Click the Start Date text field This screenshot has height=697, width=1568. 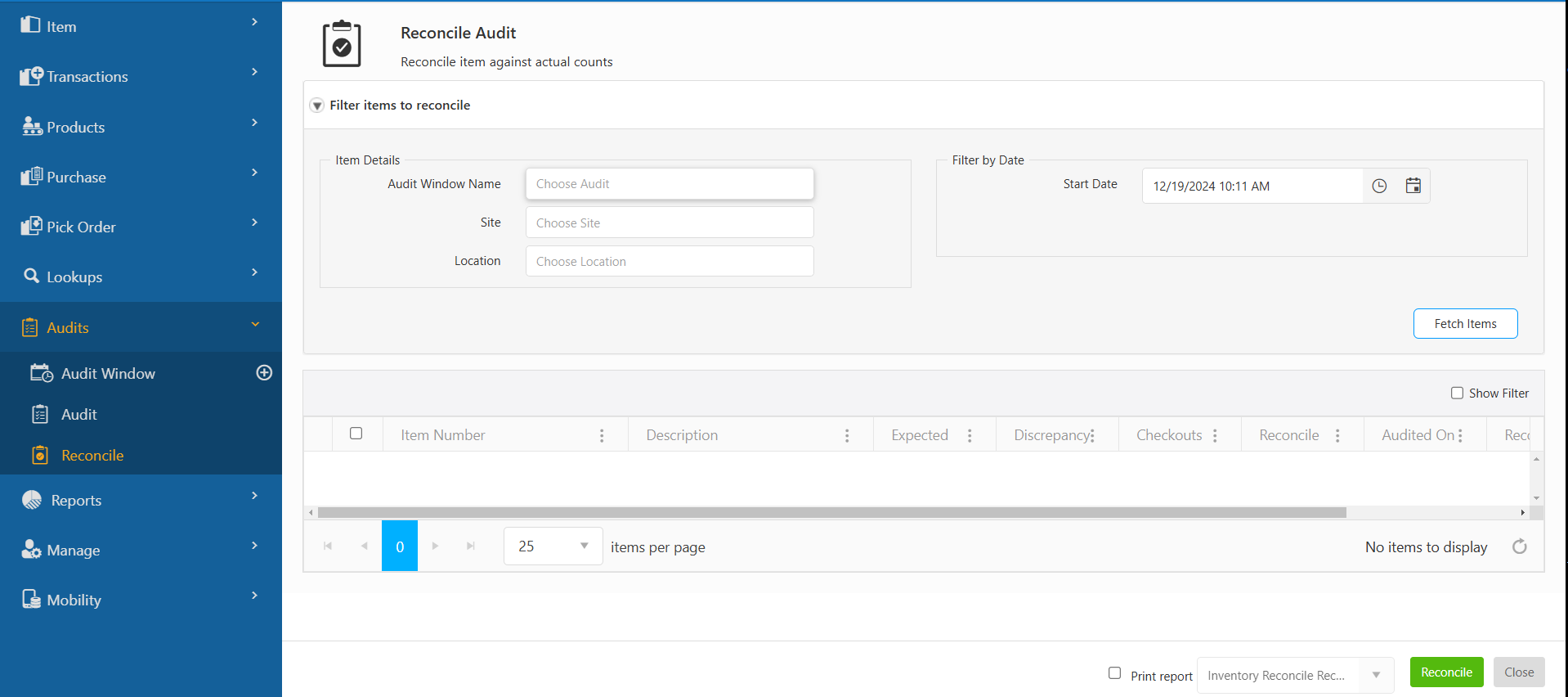[x=1252, y=186]
